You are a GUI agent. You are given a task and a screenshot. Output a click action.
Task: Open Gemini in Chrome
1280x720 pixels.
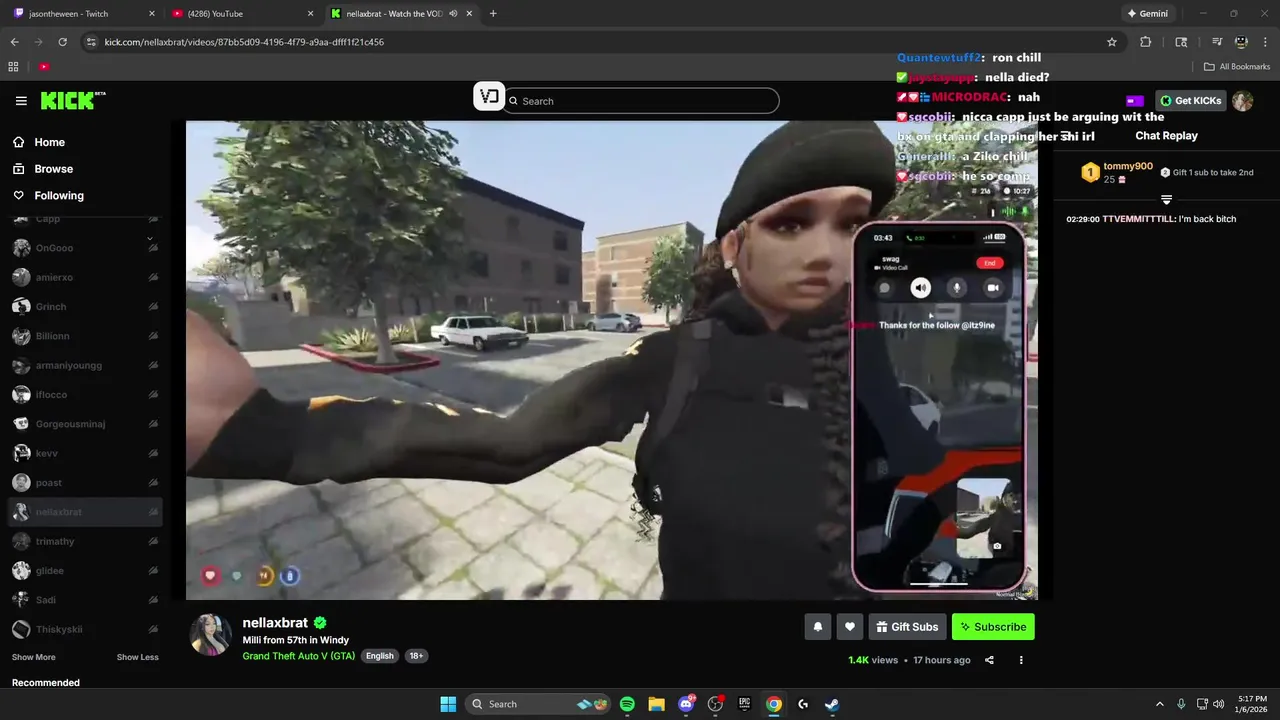pyautogui.click(x=1147, y=14)
